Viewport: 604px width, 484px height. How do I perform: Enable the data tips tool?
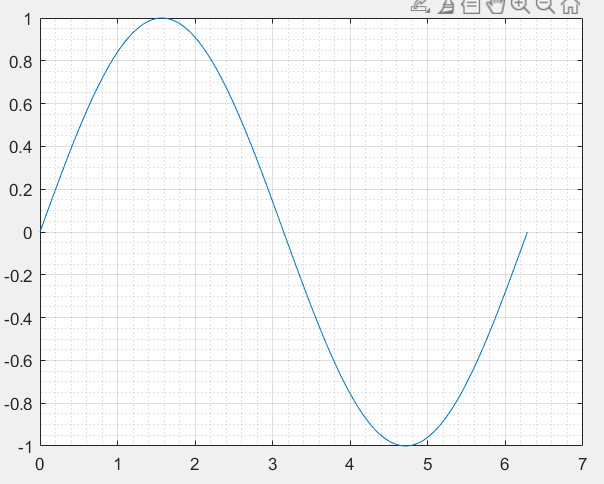click(x=471, y=7)
